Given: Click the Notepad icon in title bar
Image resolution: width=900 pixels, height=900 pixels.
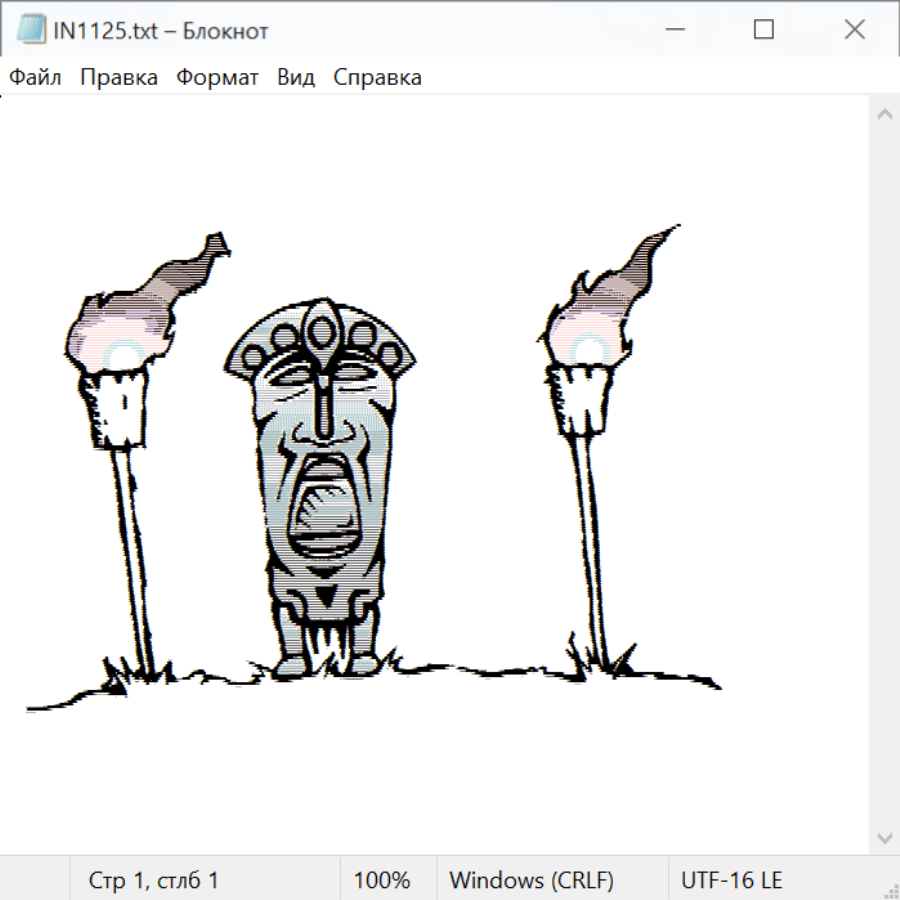Looking at the screenshot, I should tap(32, 30).
